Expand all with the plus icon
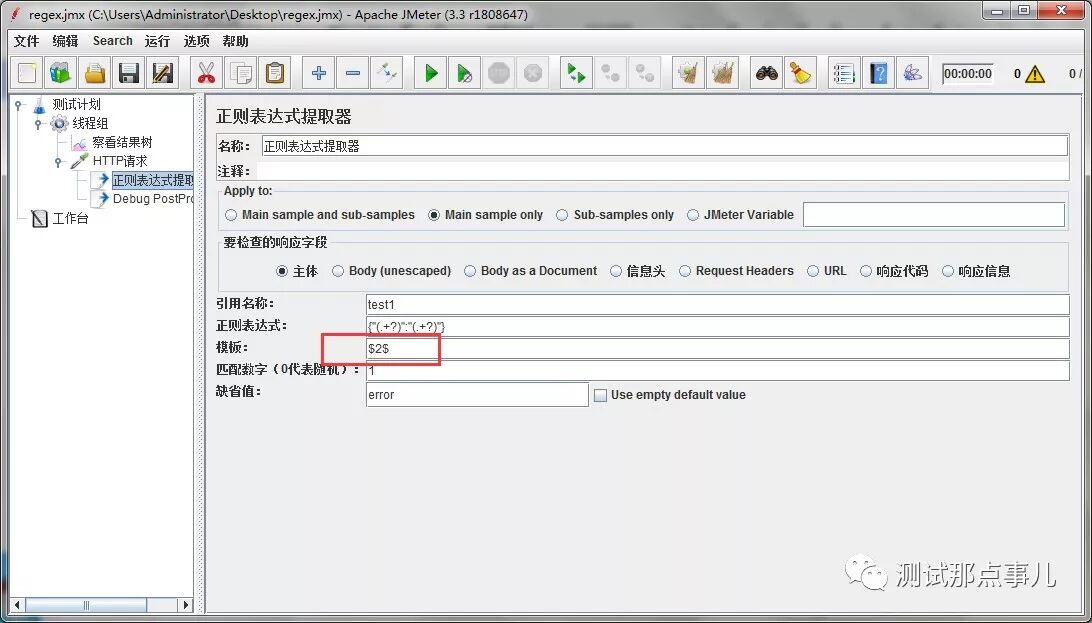Screen dimensions: 1092x623 pos(319,73)
